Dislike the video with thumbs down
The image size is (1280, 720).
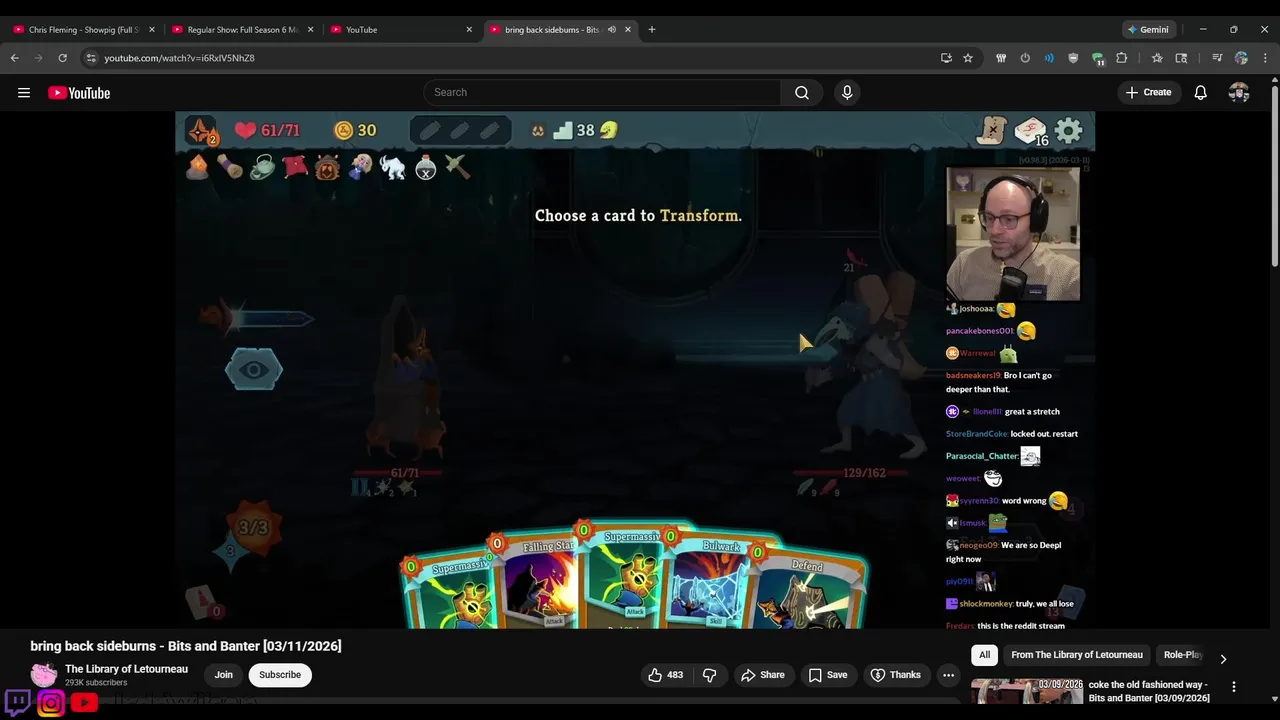click(x=710, y=675)
